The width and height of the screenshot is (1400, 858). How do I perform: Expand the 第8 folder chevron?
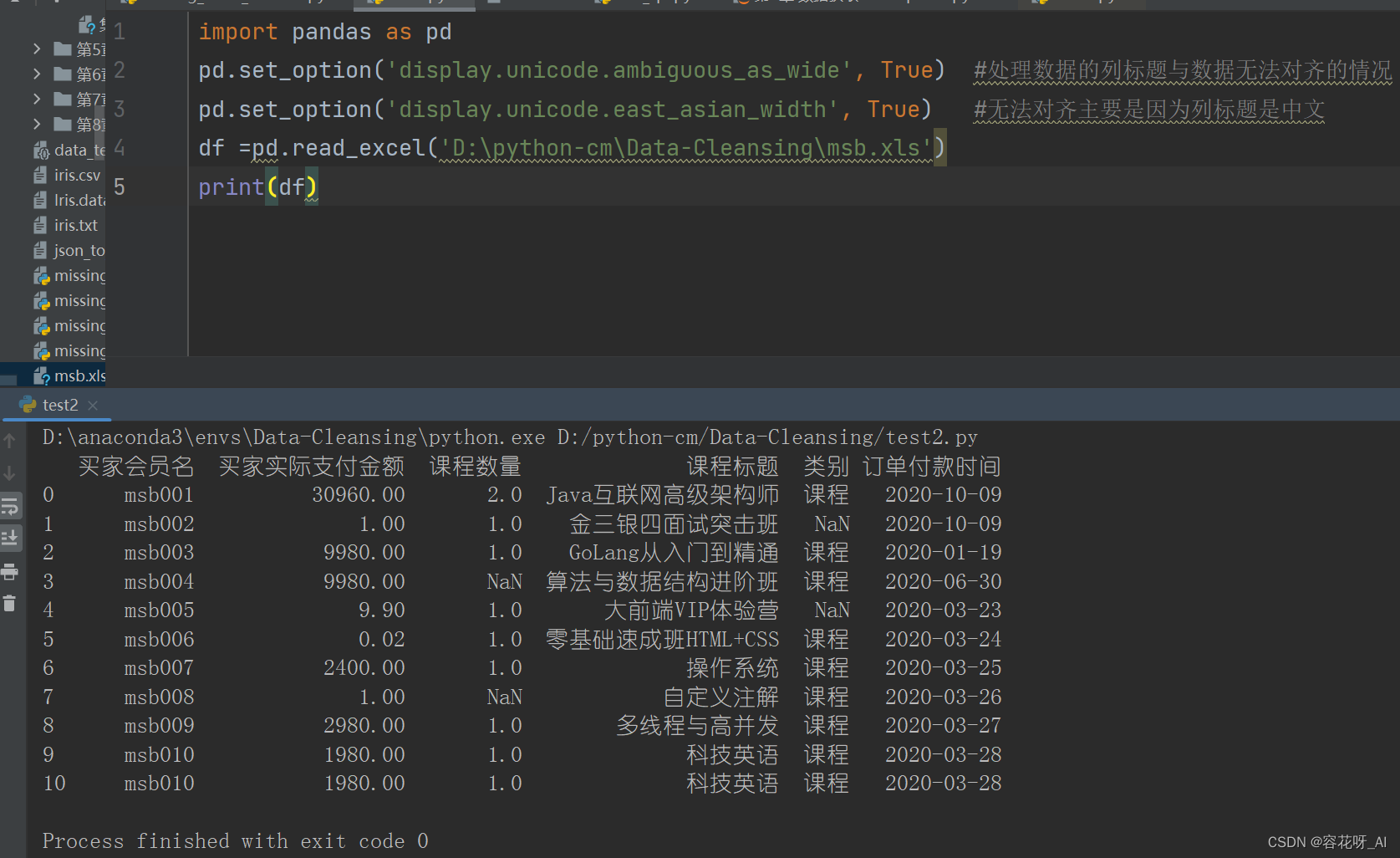[37, 125]
